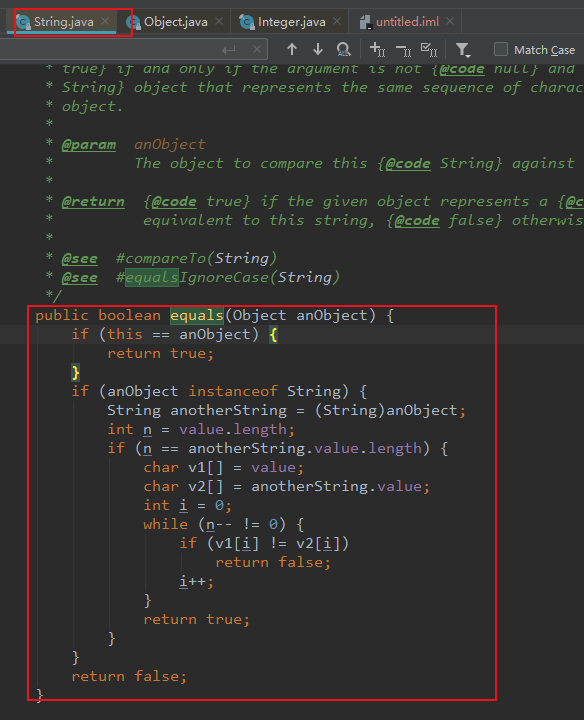Viewport: 584px width, 720px height.
Task: Click the @return javadoc tag
Action: click(93, 202)
